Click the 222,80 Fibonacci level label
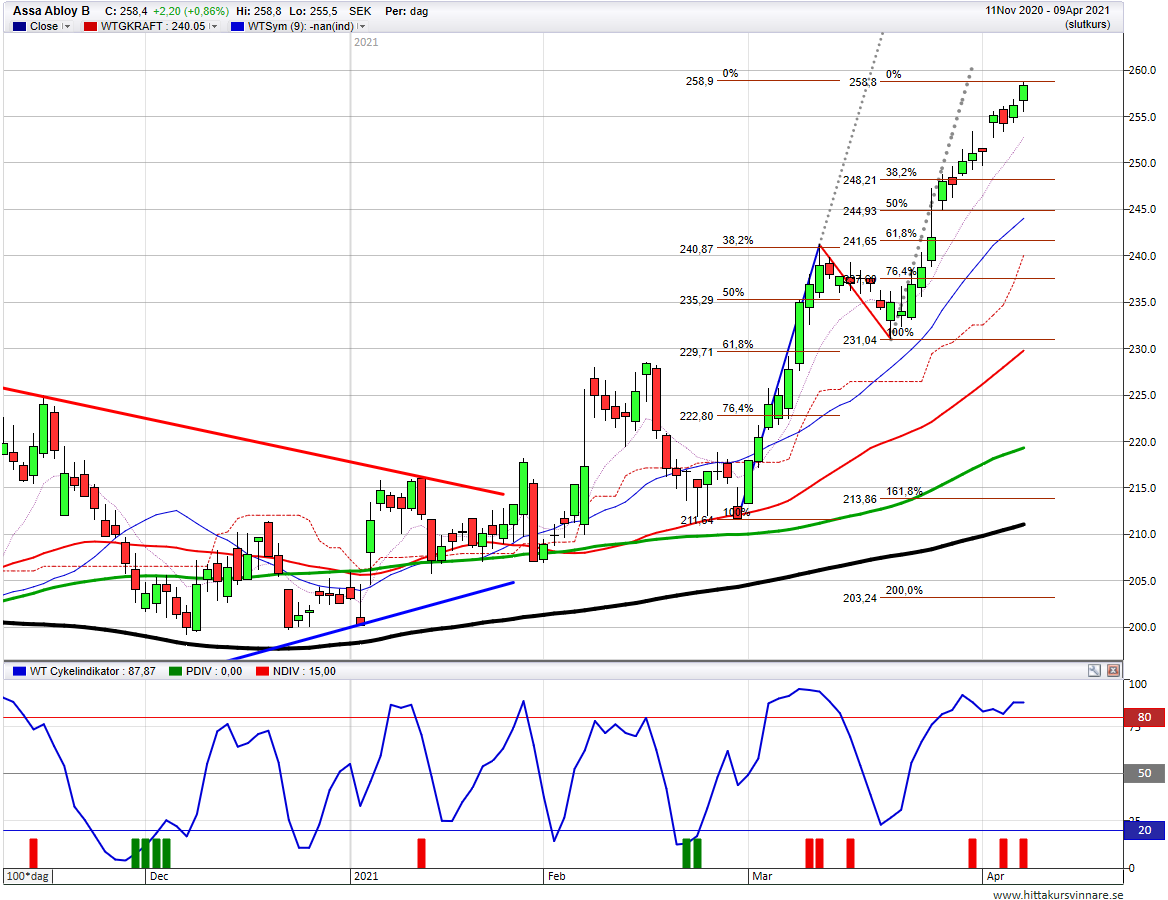 tap(696, 416)
